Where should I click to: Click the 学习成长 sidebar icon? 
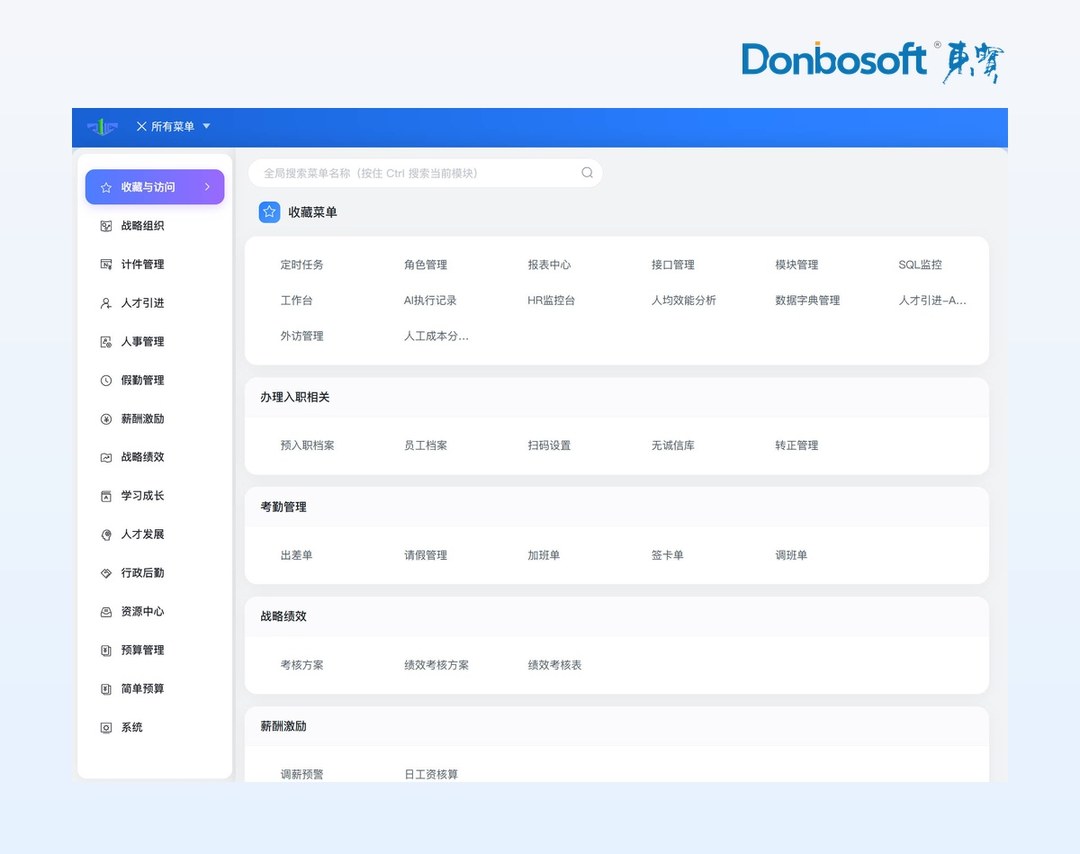pos(106,496)
